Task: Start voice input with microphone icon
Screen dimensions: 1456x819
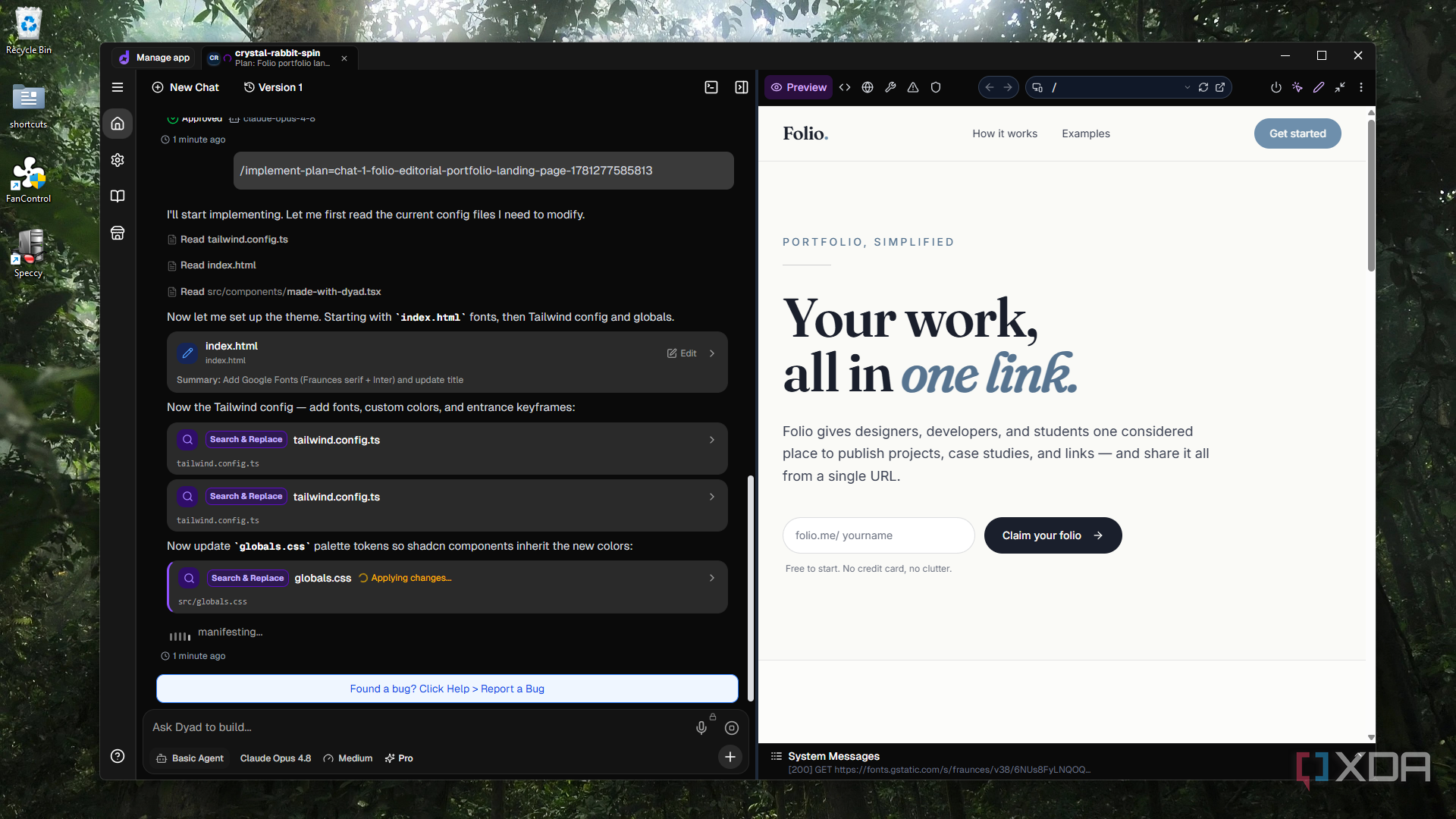Action: (x=701, y=728)
